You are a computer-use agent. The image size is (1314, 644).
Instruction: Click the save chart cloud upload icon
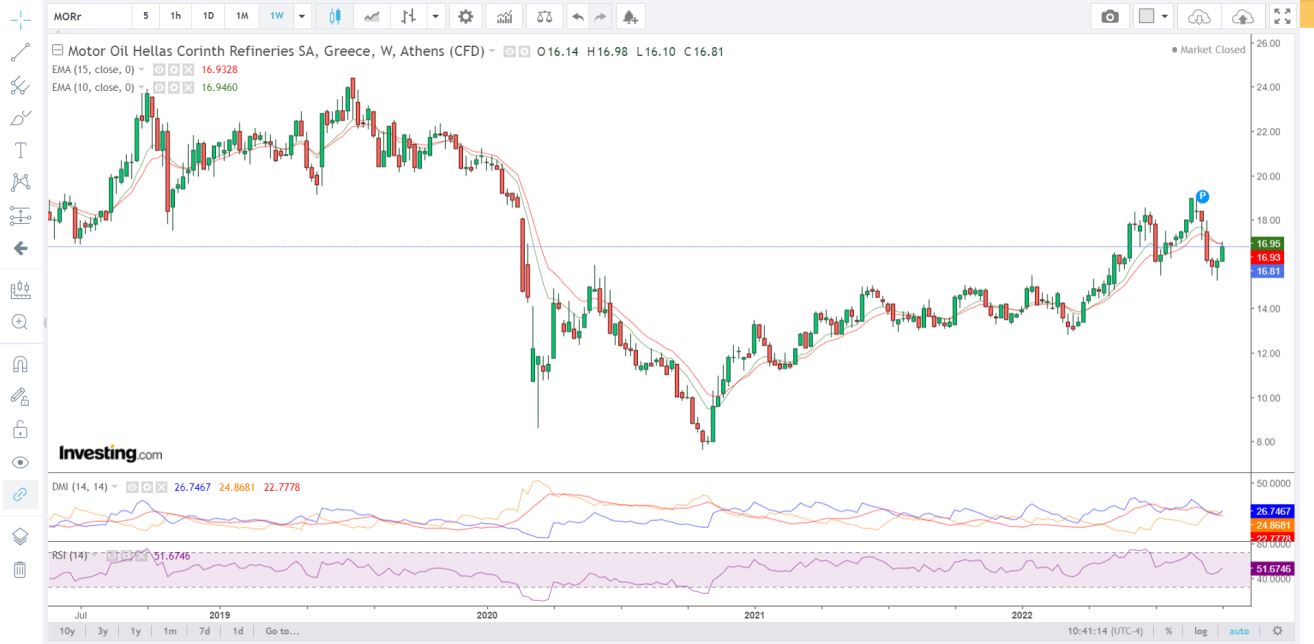[1242, 16]
